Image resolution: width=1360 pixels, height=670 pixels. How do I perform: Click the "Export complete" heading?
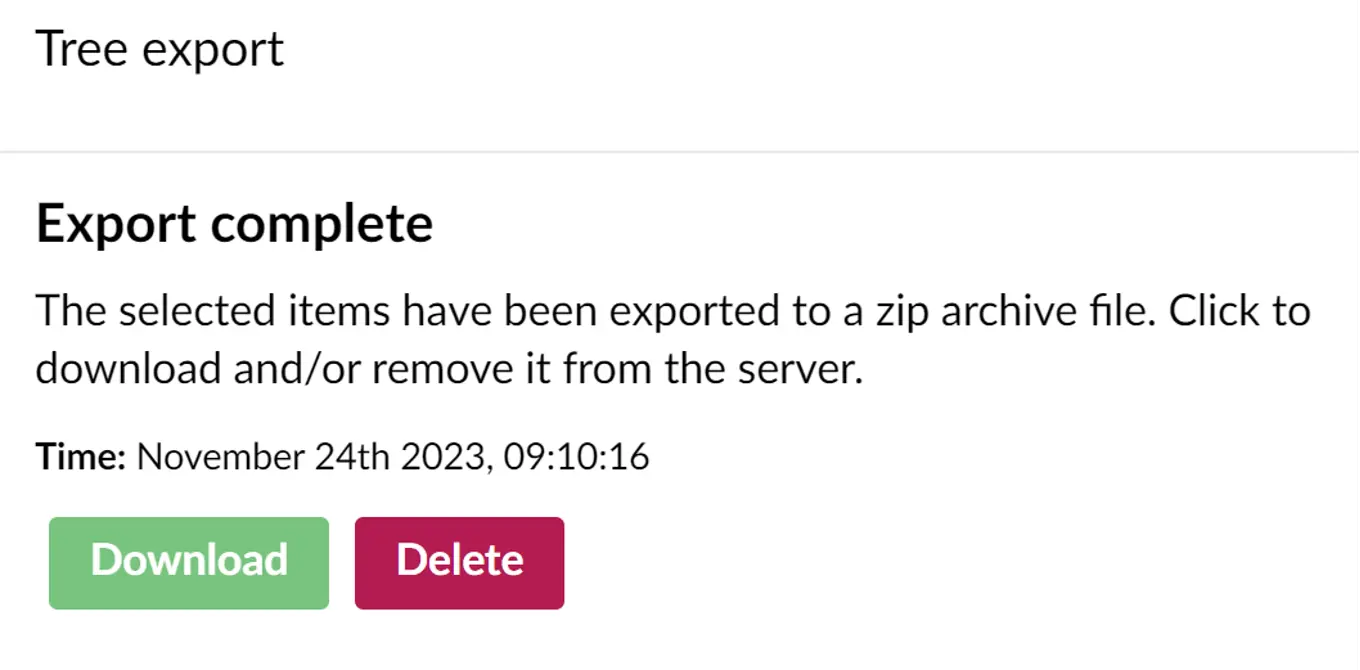[234, 224]
